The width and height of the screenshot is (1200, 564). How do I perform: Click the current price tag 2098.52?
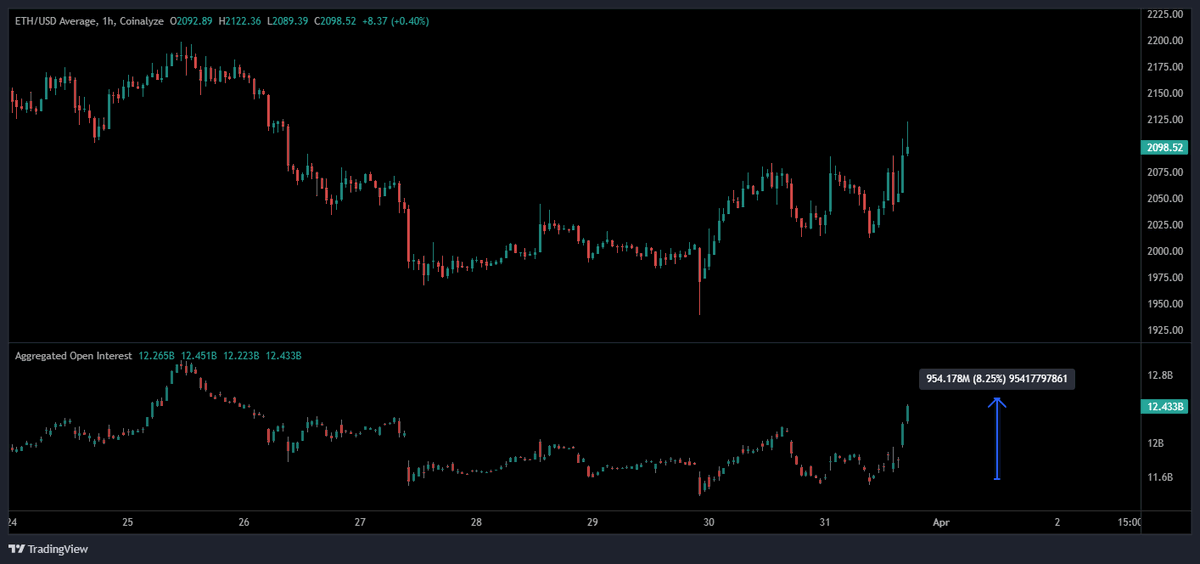(1164, 147)
